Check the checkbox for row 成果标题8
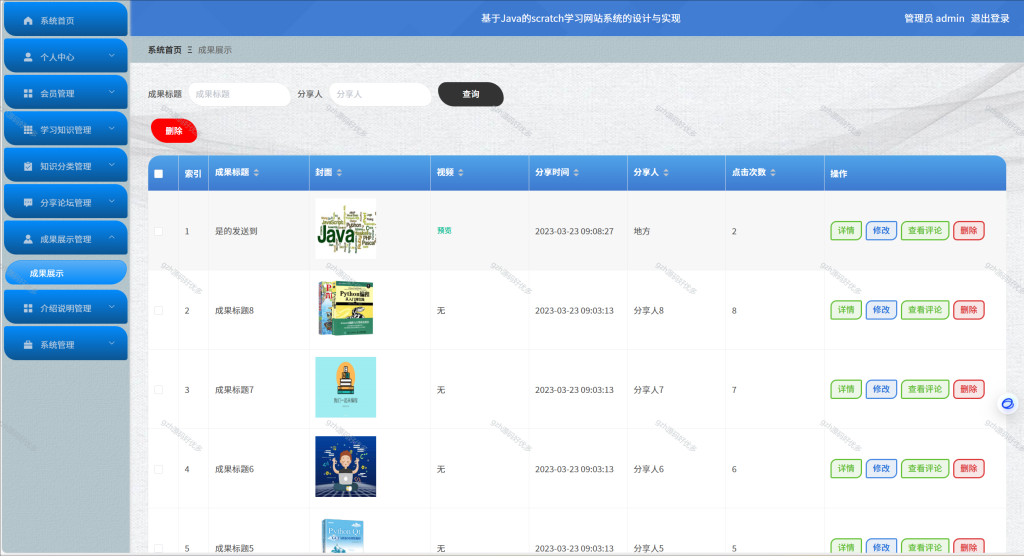 point(159,310)
